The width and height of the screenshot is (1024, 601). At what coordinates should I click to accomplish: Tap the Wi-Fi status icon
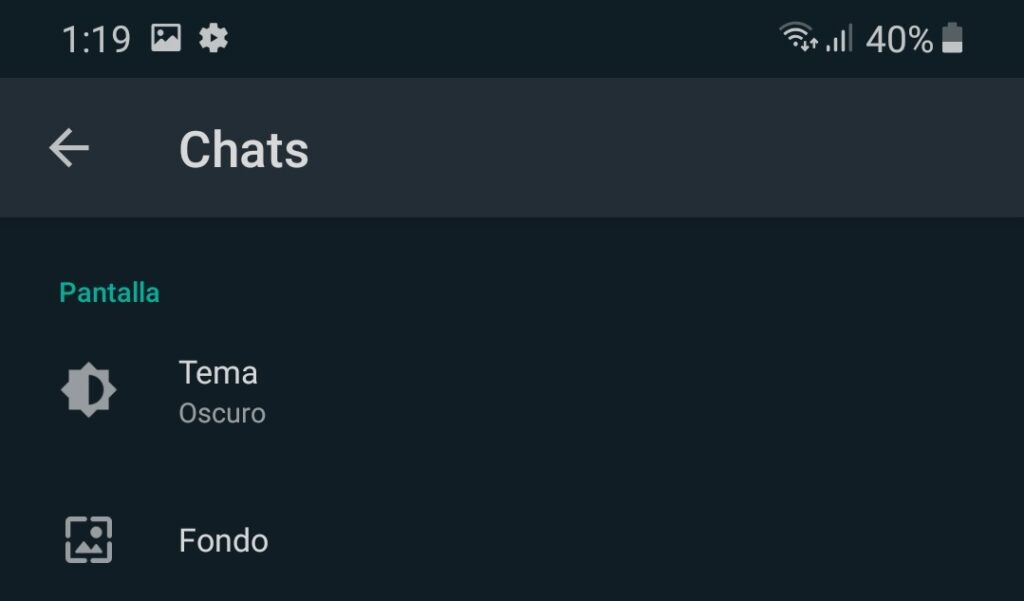[x=798, y=37]
